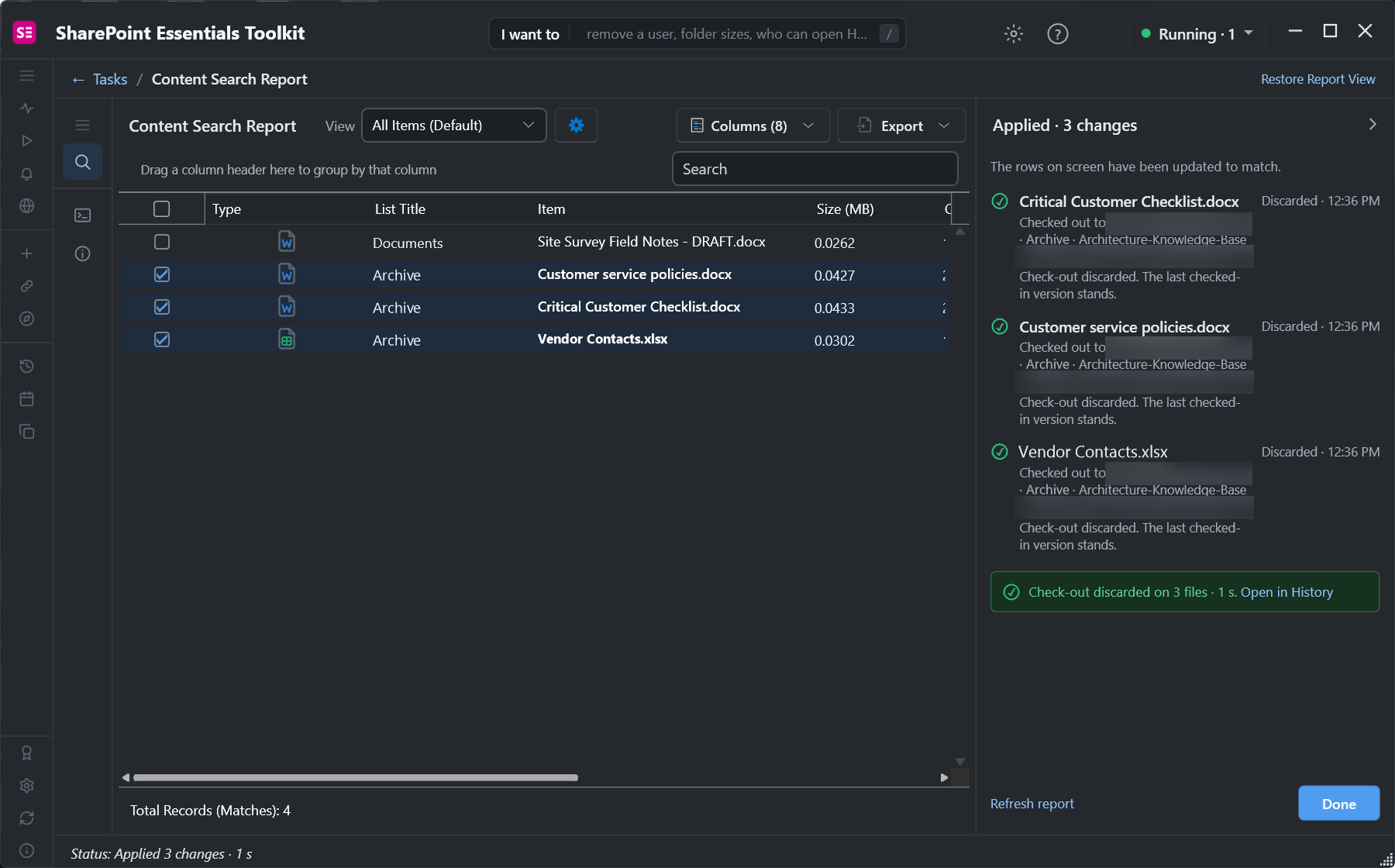Viewport: 1395px width, 868px height.
Task: Open the All Items (Default) view dropdown
Action: [x=453, y=126]
